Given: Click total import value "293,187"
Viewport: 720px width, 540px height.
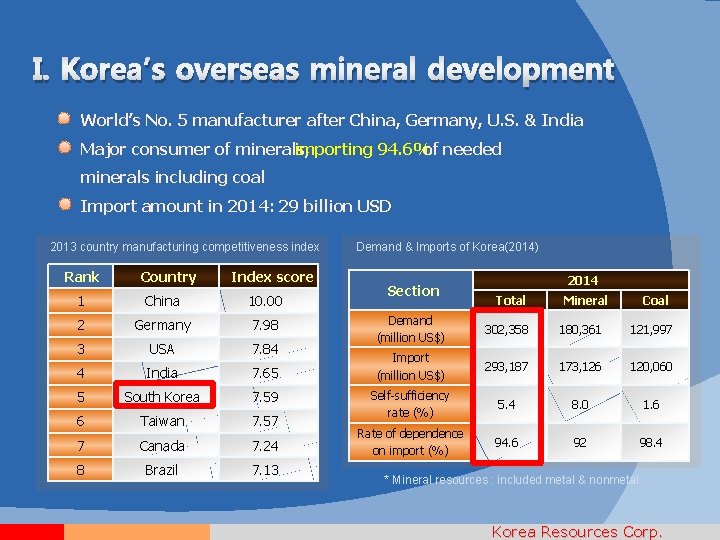Looking at the screenshot, I should tap(506, 366).
